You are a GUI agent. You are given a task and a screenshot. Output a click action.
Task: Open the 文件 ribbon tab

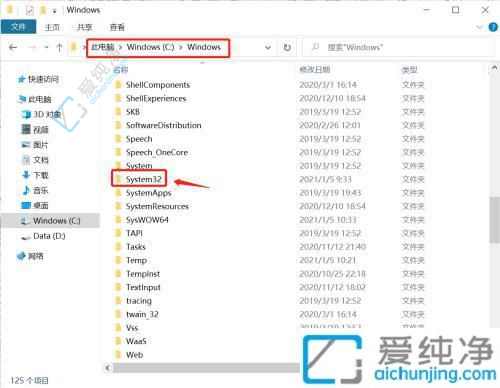18,27
